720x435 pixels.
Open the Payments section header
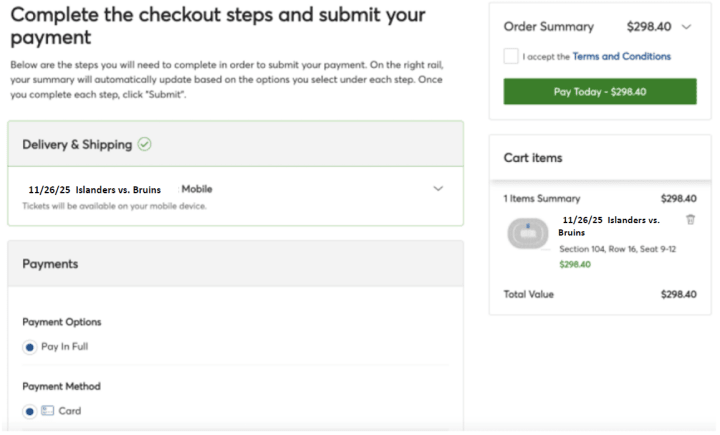pos(236,264)
